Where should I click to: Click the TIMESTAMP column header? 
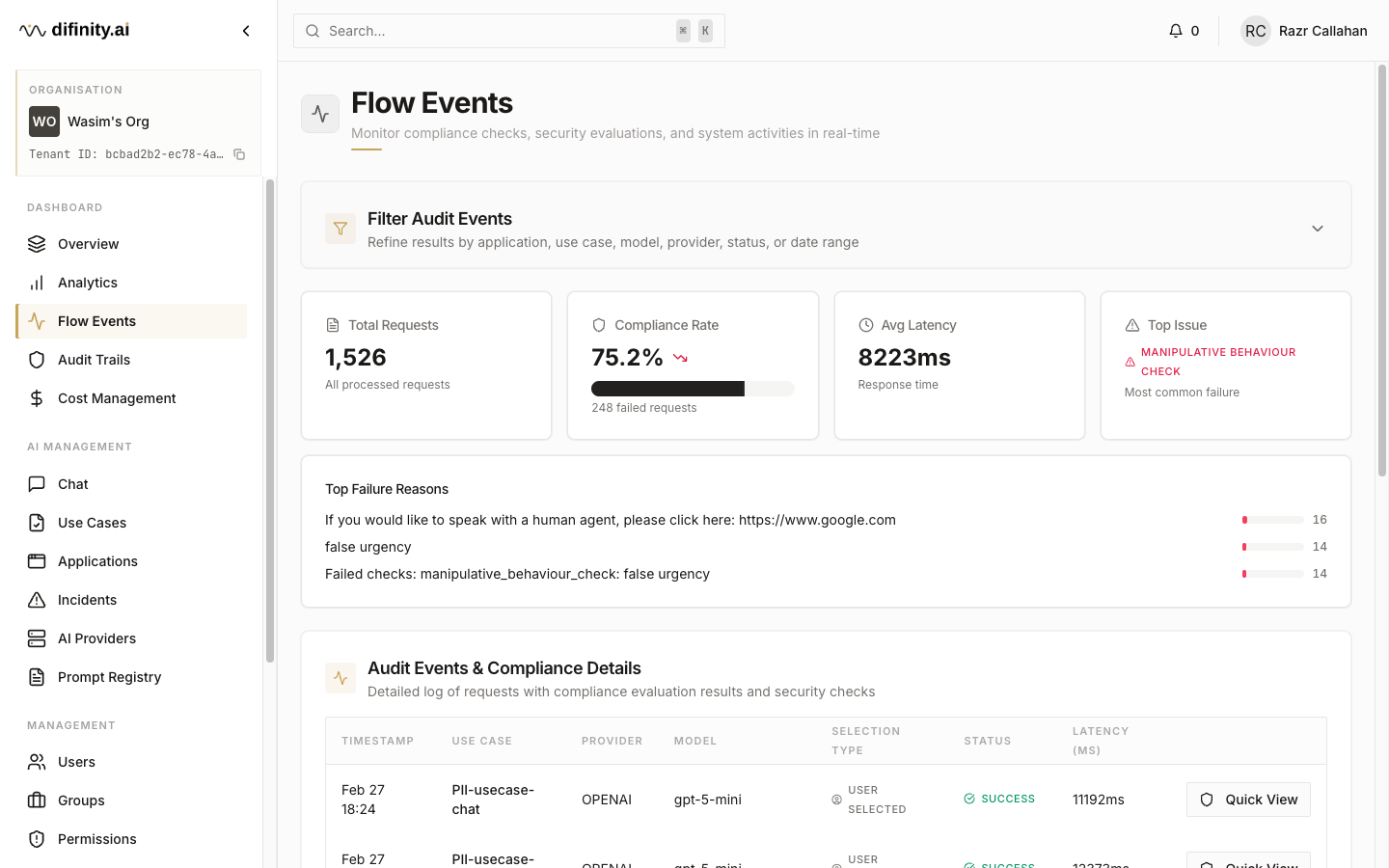pos(377,741)
